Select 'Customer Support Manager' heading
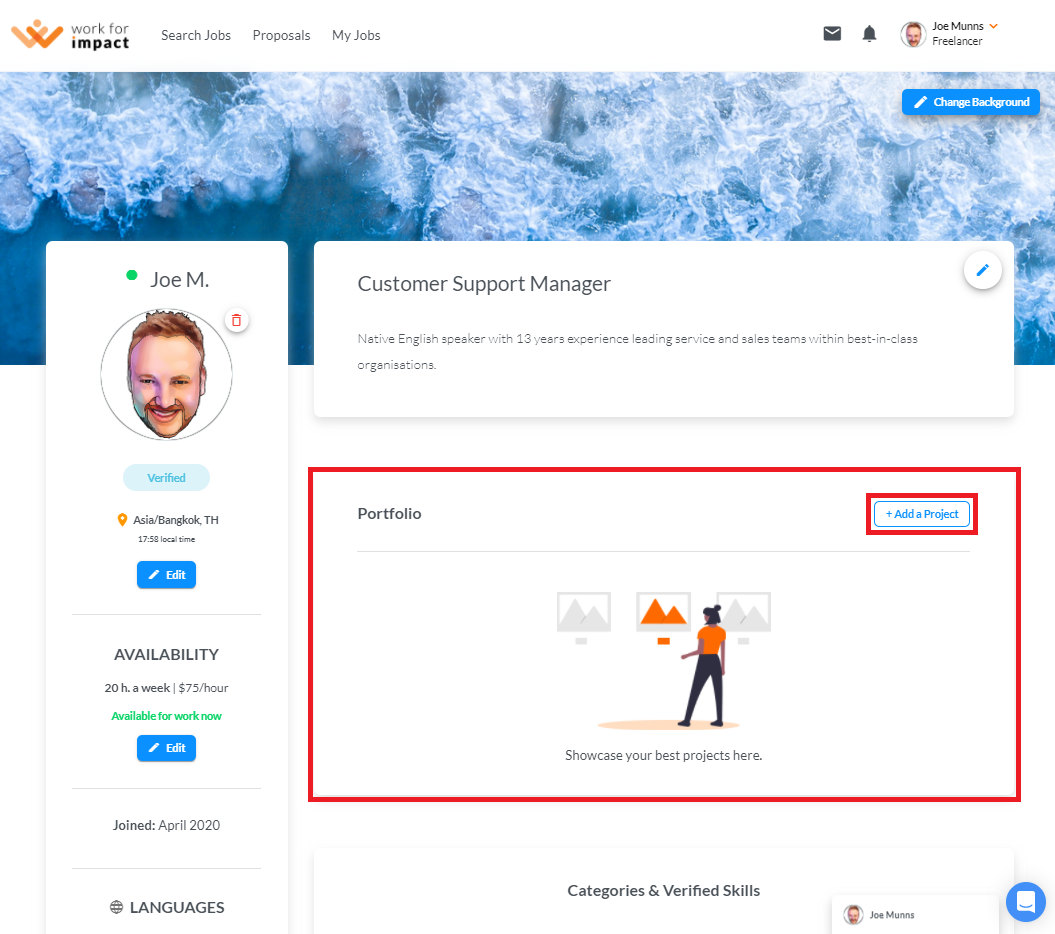Viewport: 1055px width, 934px height. 484,283
